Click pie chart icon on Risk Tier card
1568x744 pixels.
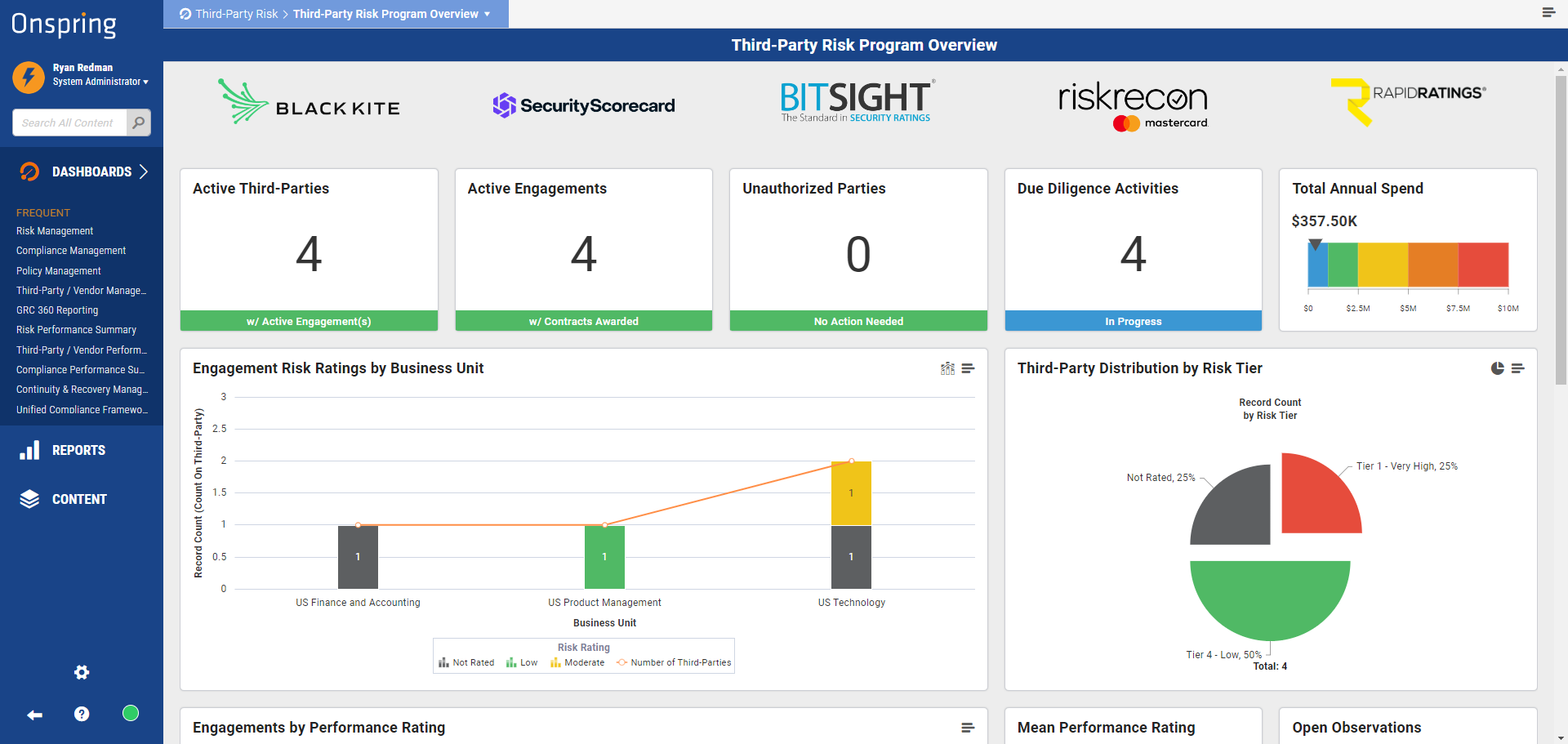tap(1497, 368)
